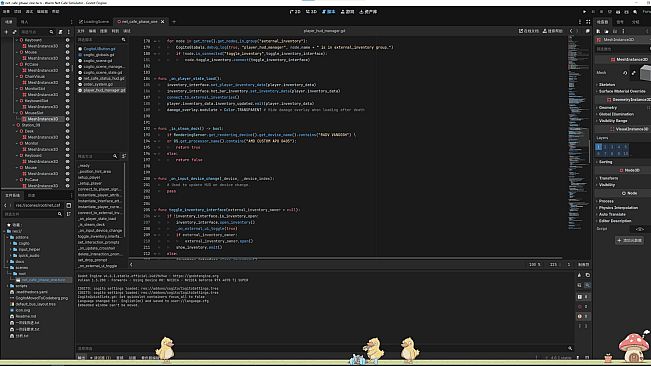Click the new resource icon in Inspector

click(598, 31)
